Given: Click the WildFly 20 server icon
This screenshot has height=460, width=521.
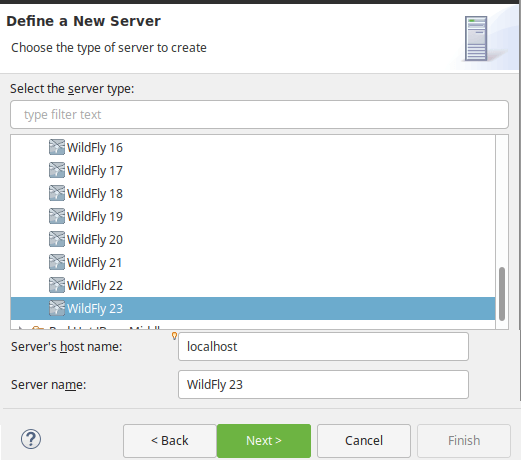Looking at the screenshot, I should (57, 239).
